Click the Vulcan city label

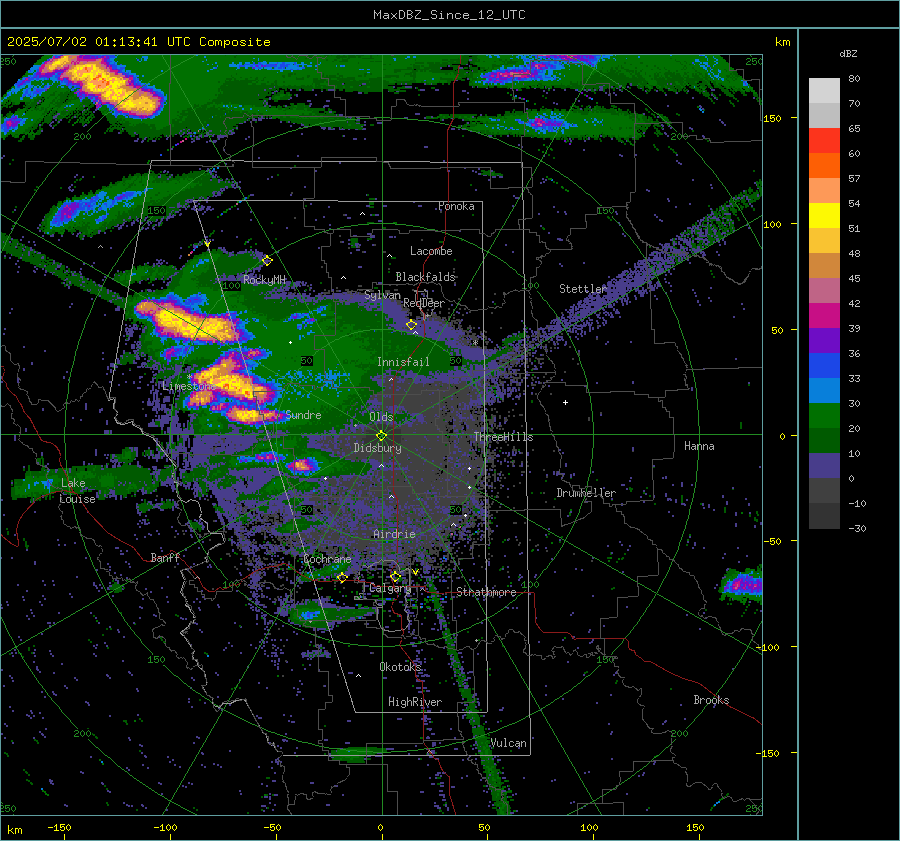509,743
